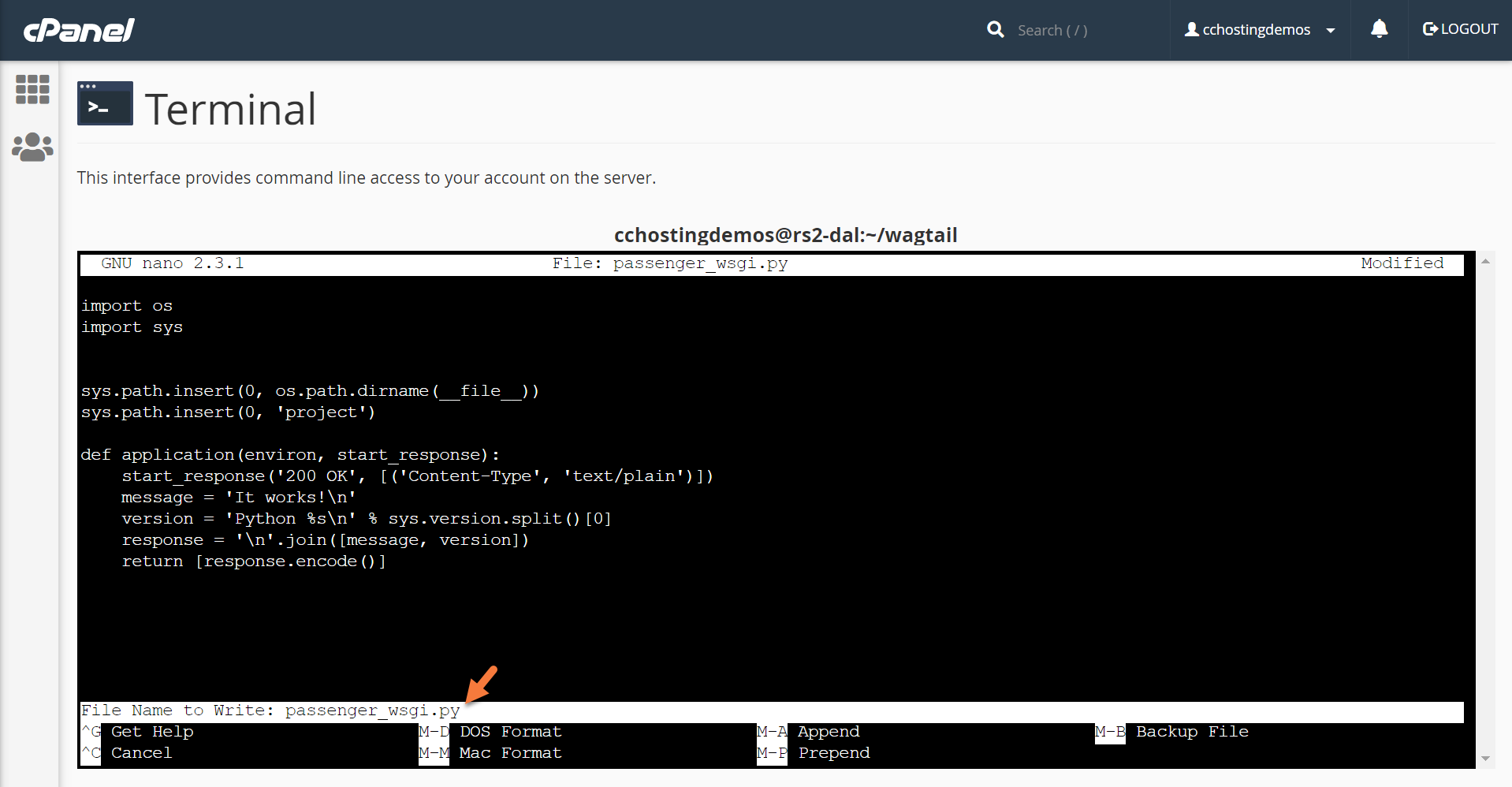The image size is (1512, 787).
Task: Open User Manager people icon in sidebar
Action: 32,147
